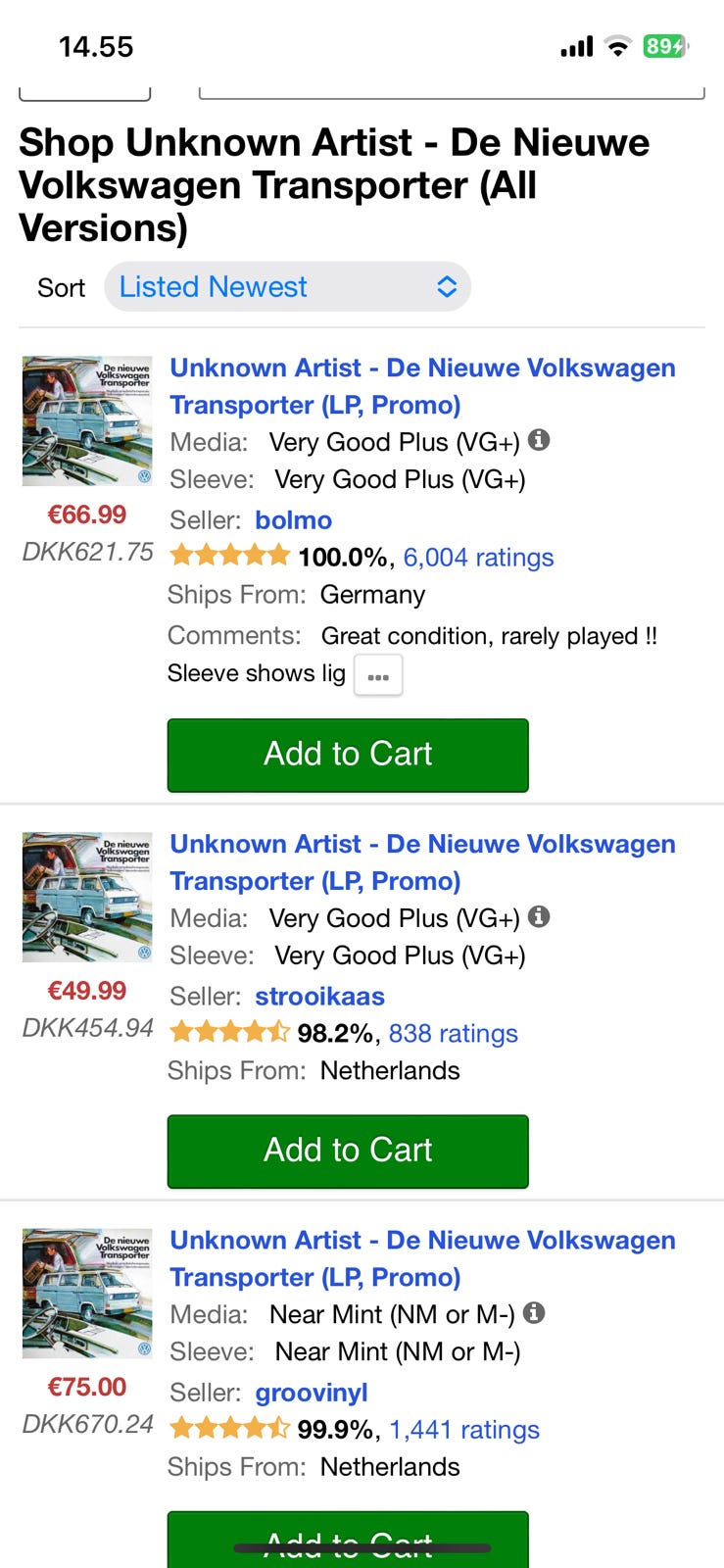Tap strooikaas star rating icons
Screen dimensions: 724x1568
click(x=229, y=1033)
